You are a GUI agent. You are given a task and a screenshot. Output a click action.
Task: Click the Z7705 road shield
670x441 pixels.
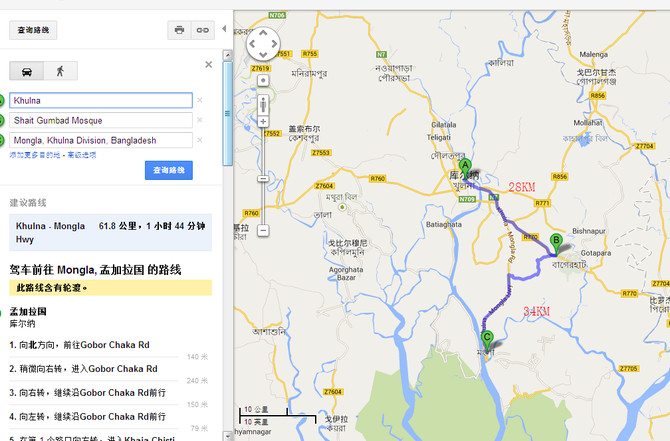click(629, 368)
